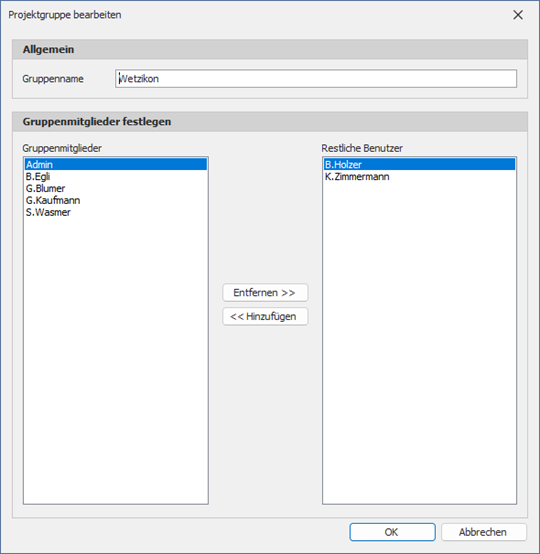This screenshot has height=554, width=540.
Task: Choose K.Zimmermann from remaining users
Action: (419, 176)
